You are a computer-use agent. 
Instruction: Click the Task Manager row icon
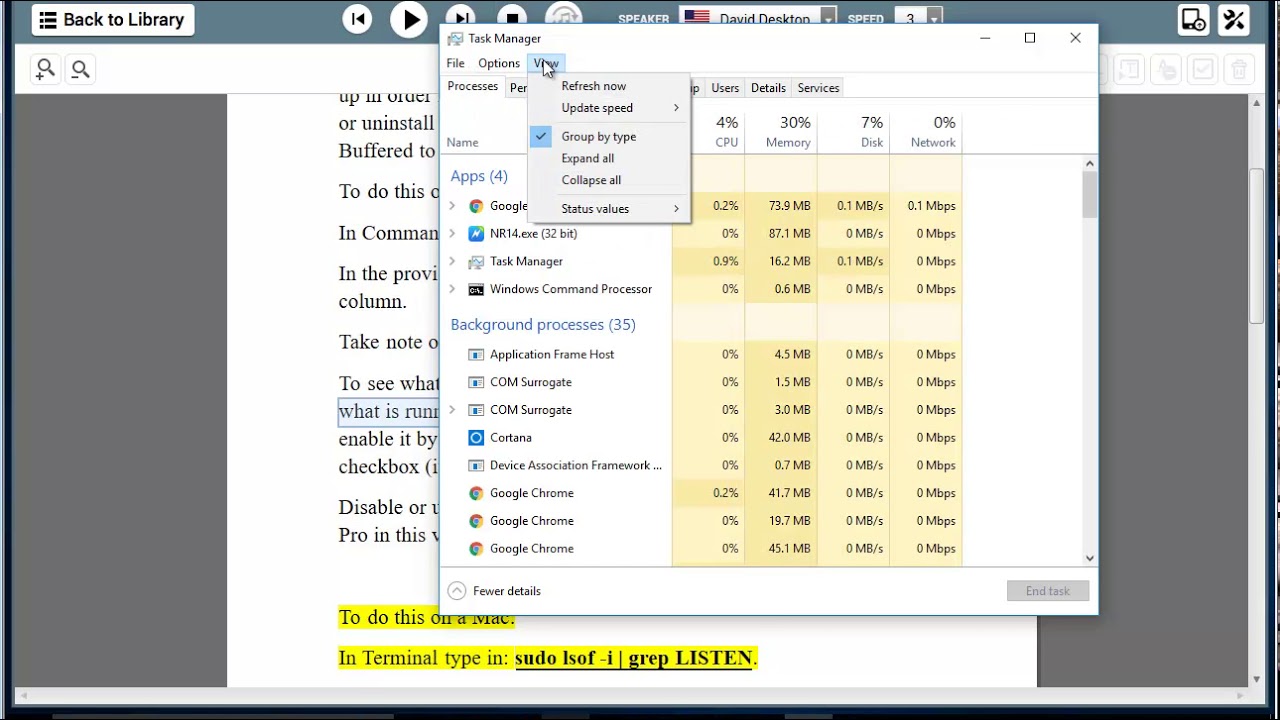[x=476, y=262]
